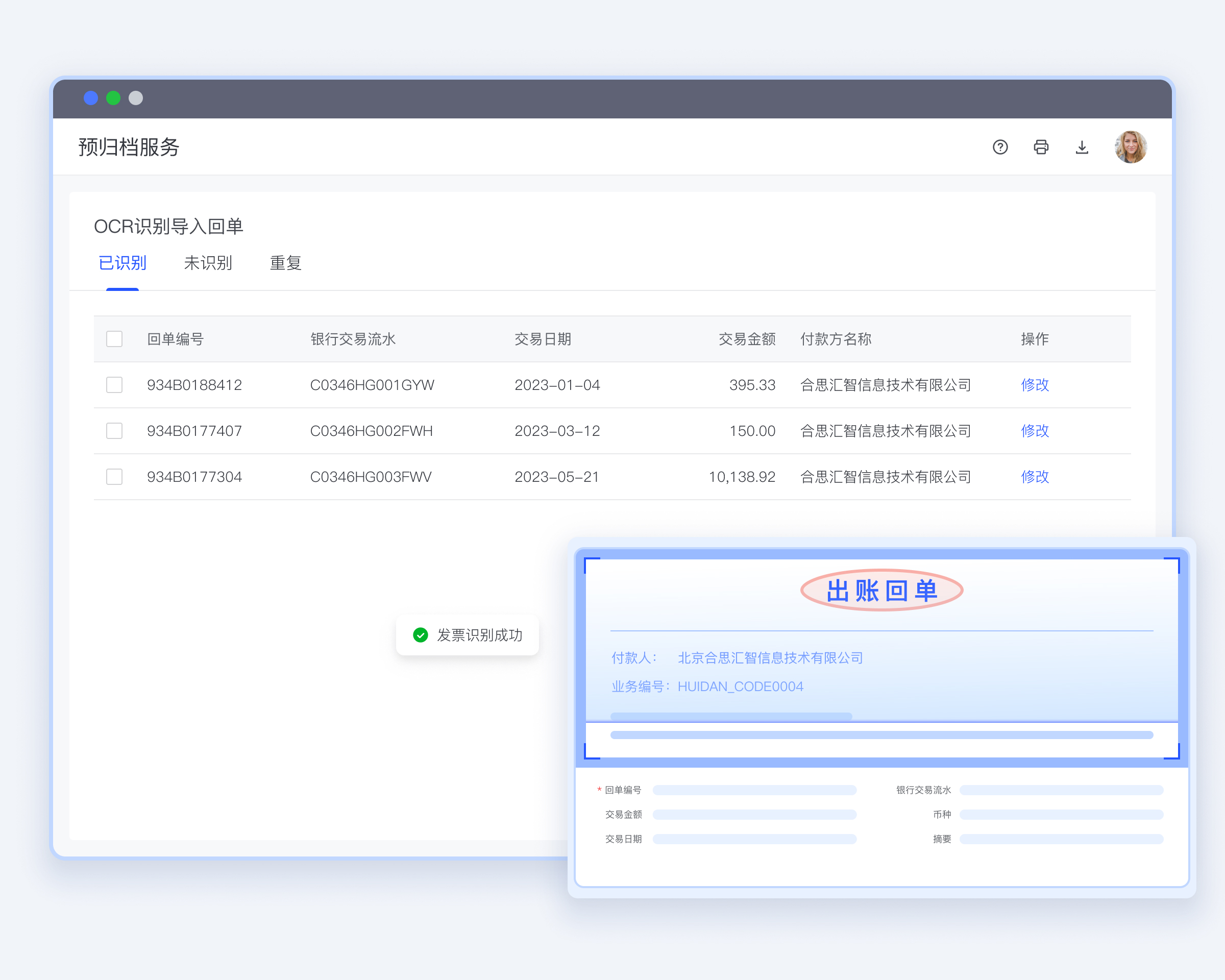Click the green window dot
The width and height of the screenshot is (1225, 980).
(114, 99)
